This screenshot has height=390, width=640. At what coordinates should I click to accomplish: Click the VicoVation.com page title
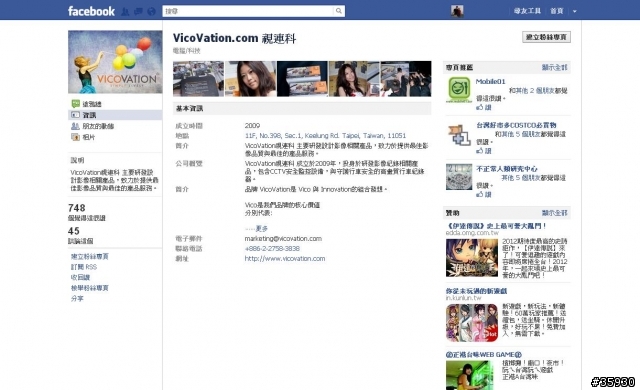[234, 38]
